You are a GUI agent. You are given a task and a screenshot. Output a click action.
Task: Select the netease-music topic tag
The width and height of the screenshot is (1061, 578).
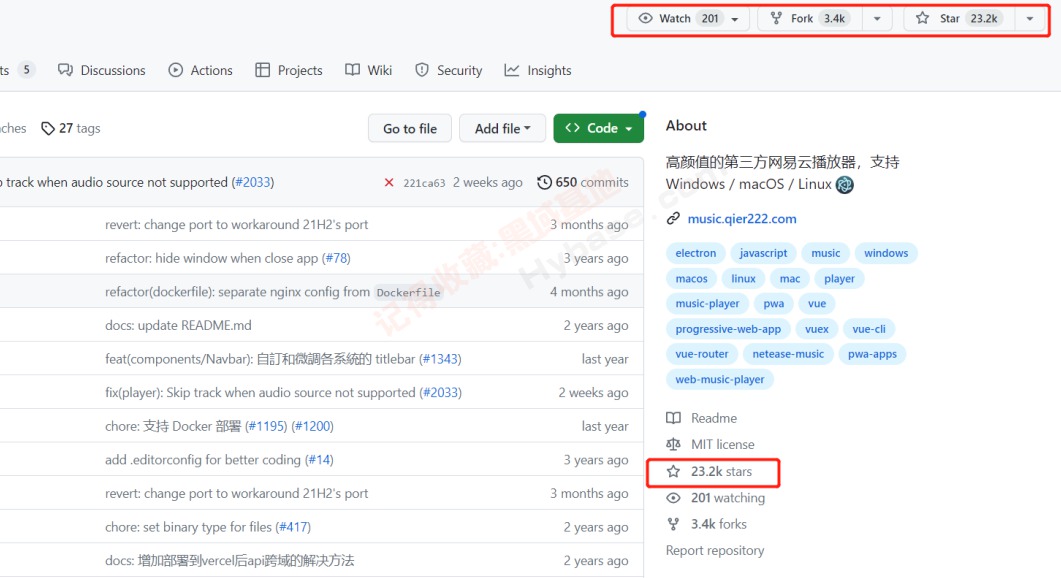[788, 354]
